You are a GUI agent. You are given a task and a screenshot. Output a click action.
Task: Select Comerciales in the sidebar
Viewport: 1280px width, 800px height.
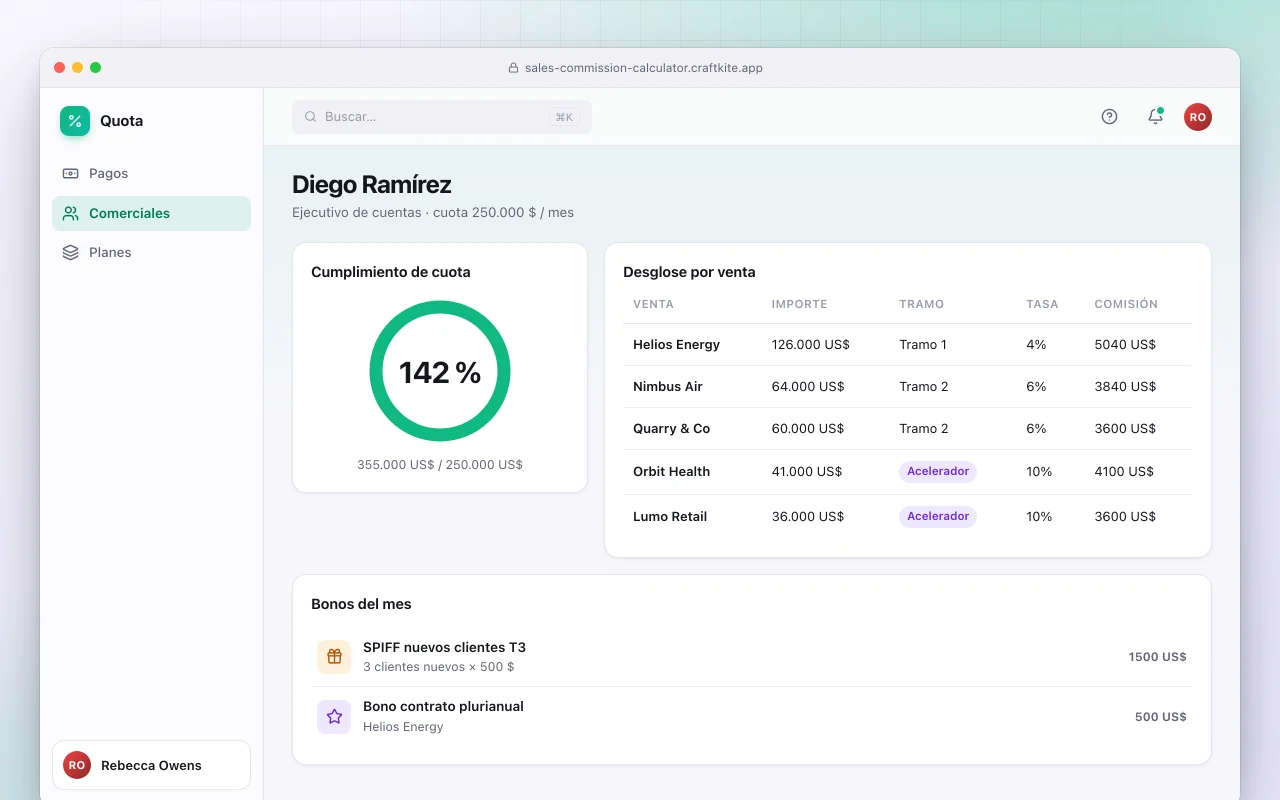[x=151, y=213]
